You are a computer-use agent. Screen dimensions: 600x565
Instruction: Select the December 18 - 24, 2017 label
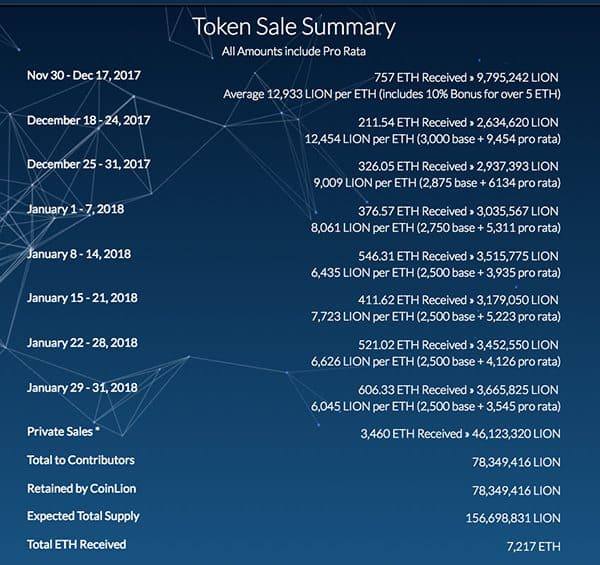coord(88,119)
